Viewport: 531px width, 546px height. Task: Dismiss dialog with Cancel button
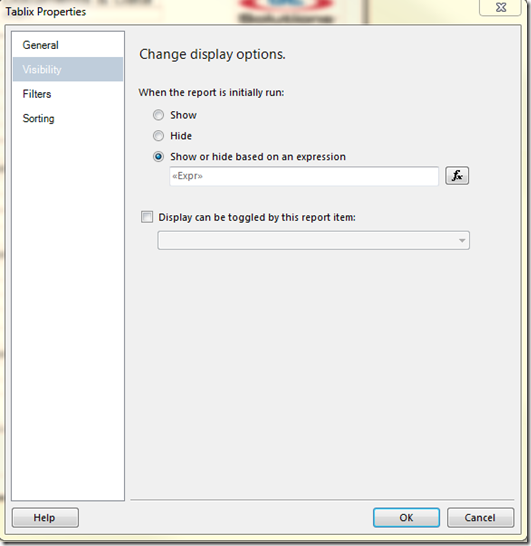click(x=480, y=517)
